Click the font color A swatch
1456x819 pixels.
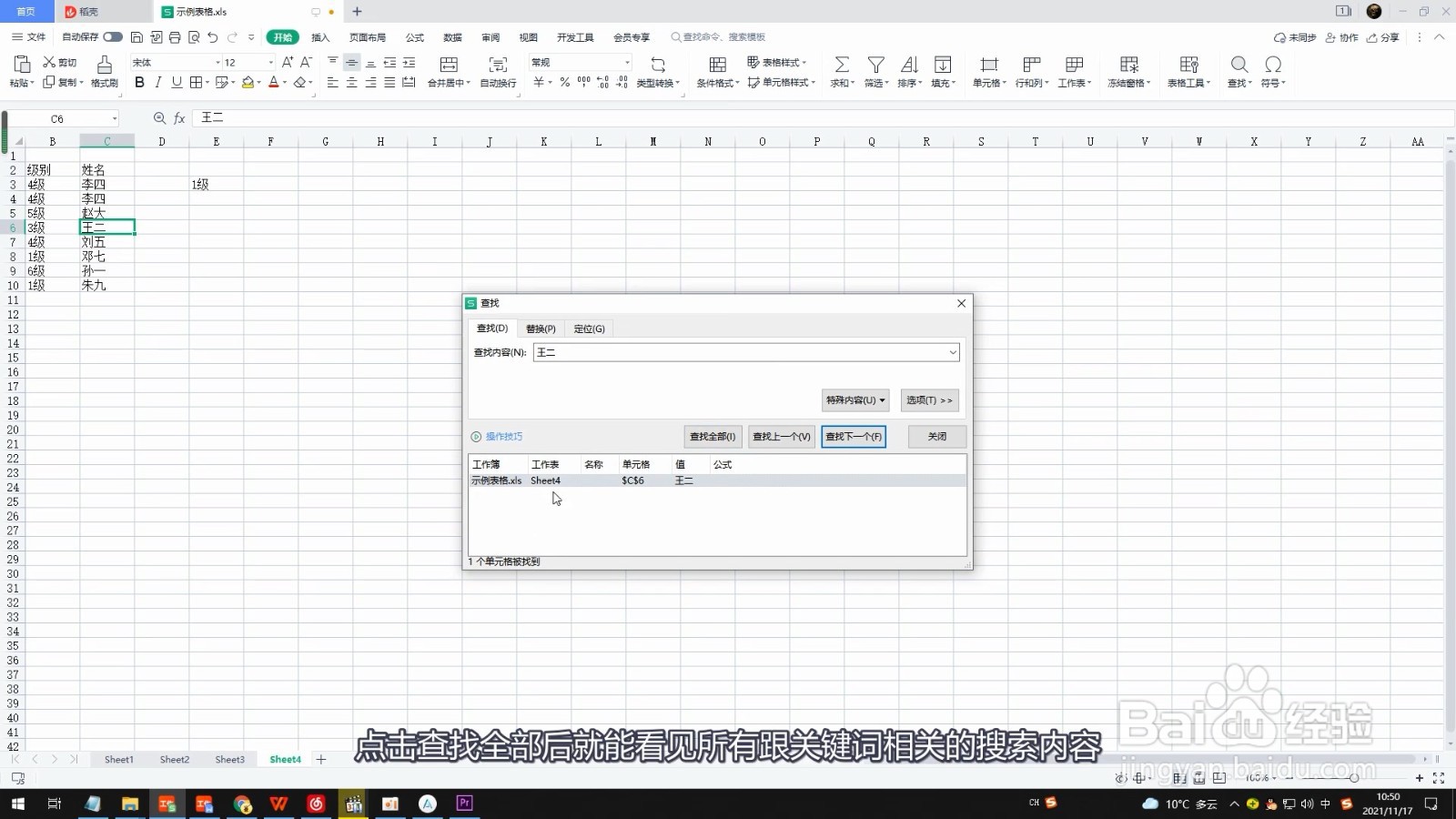point(273,83)
